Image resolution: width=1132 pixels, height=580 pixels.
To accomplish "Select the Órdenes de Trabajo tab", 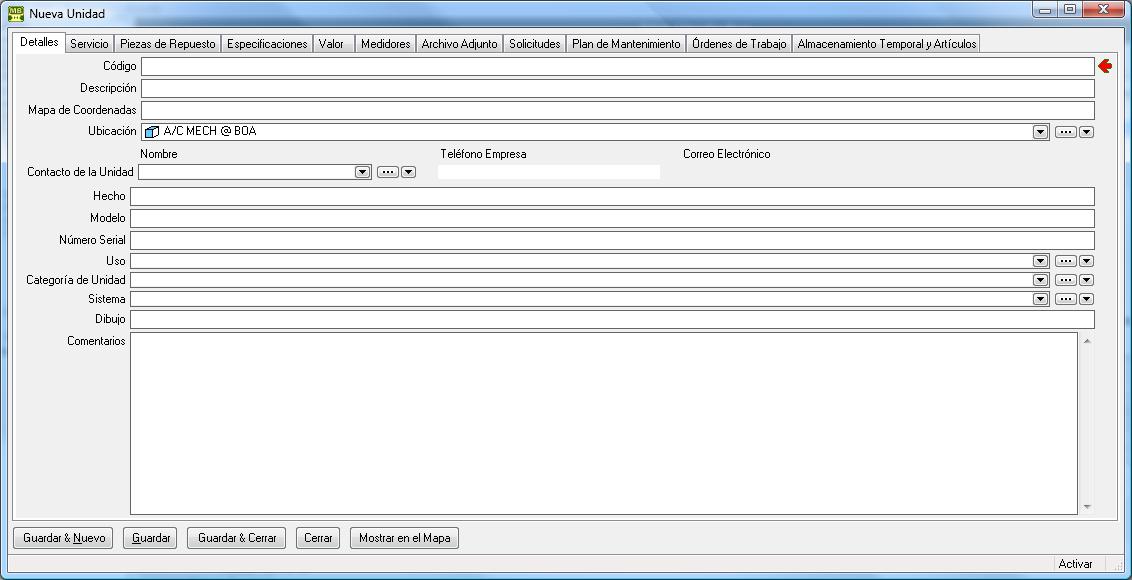I will [x=739, y=44].
